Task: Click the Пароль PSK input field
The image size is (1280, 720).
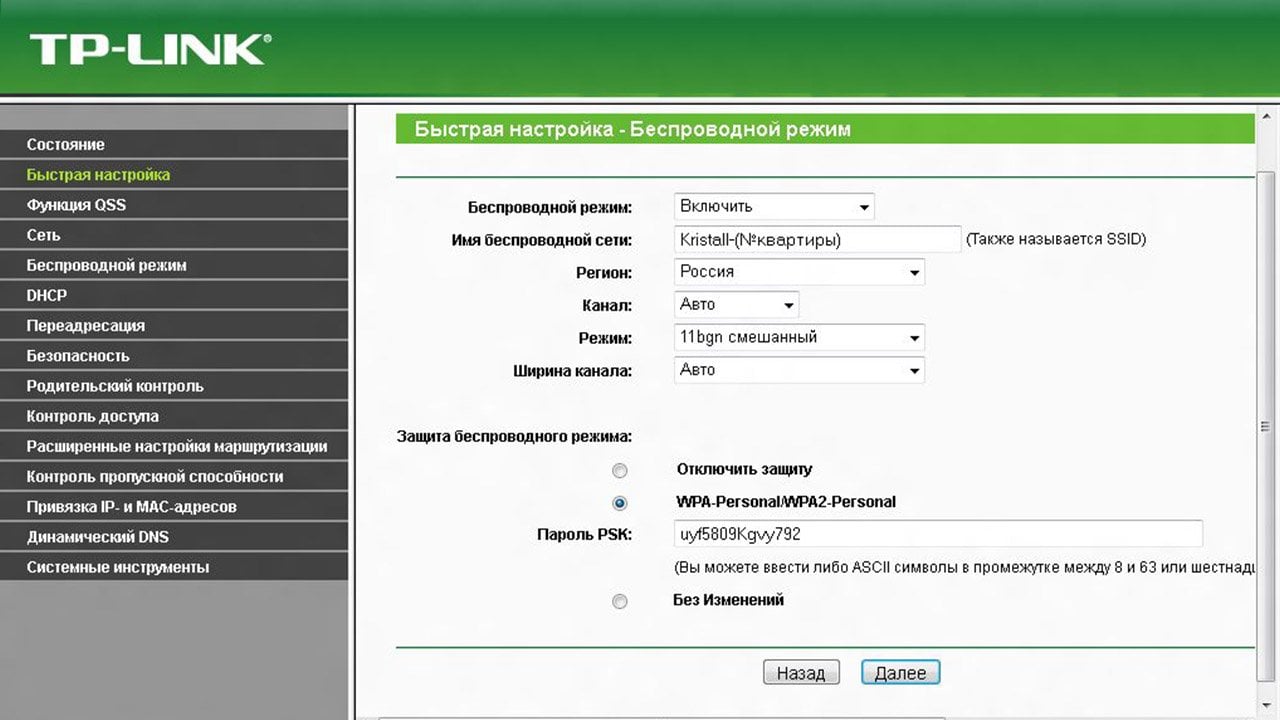Action: coord(938,534)
